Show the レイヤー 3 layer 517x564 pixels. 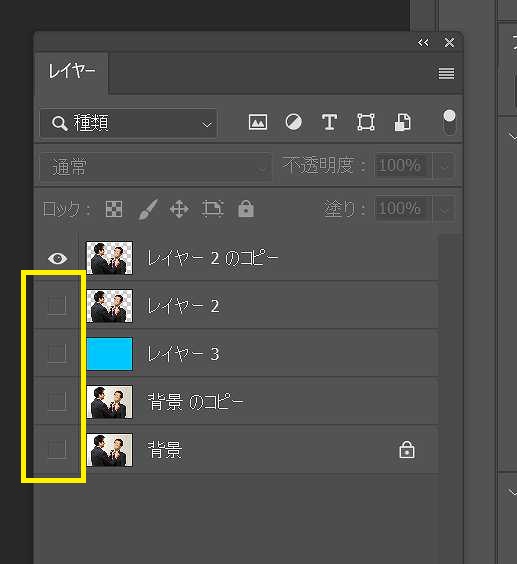click(x=57, y=354)
